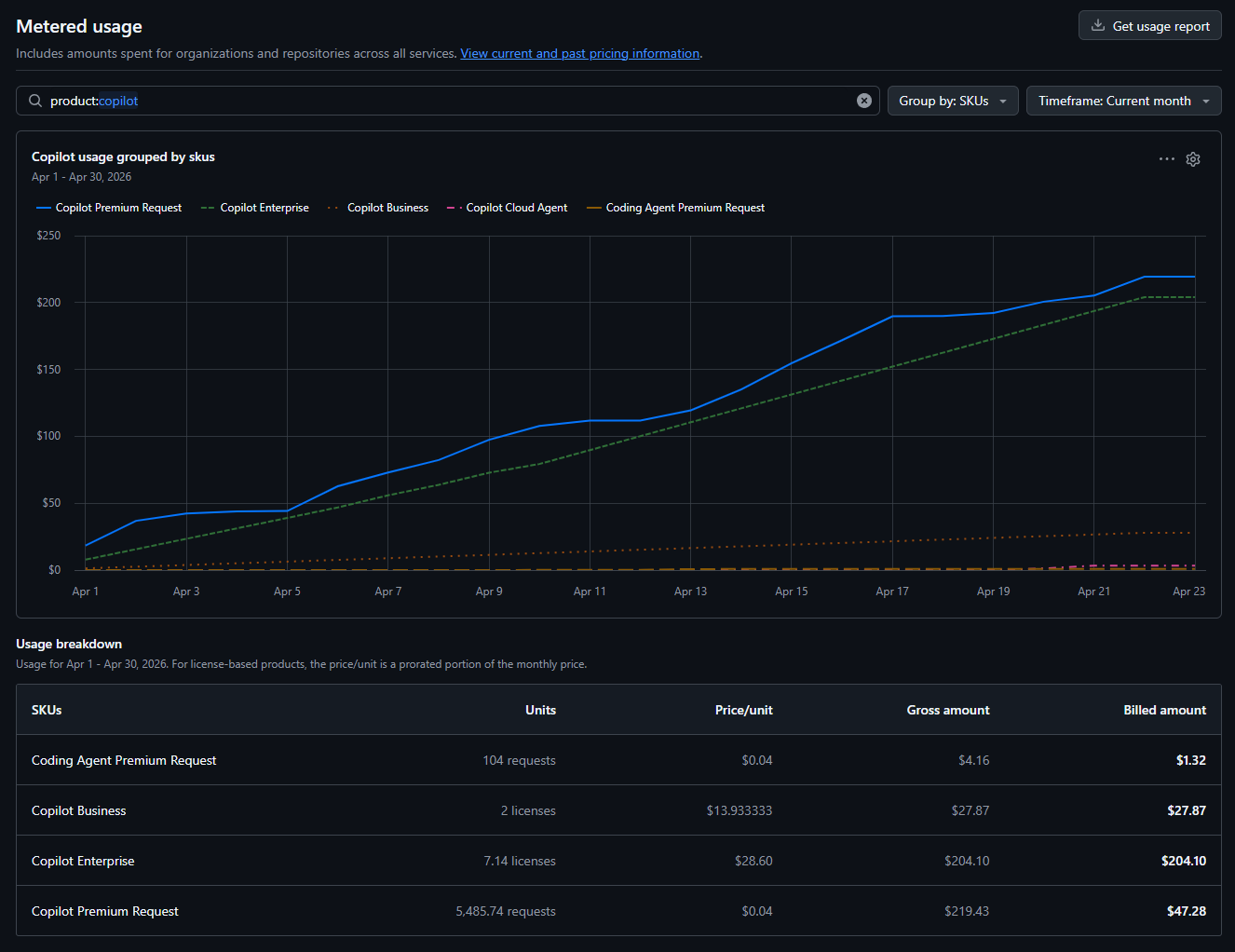Open the Group by: SKUs dropdown
Viewport: 1235px width, 952px height.
[x=953, y=101]
